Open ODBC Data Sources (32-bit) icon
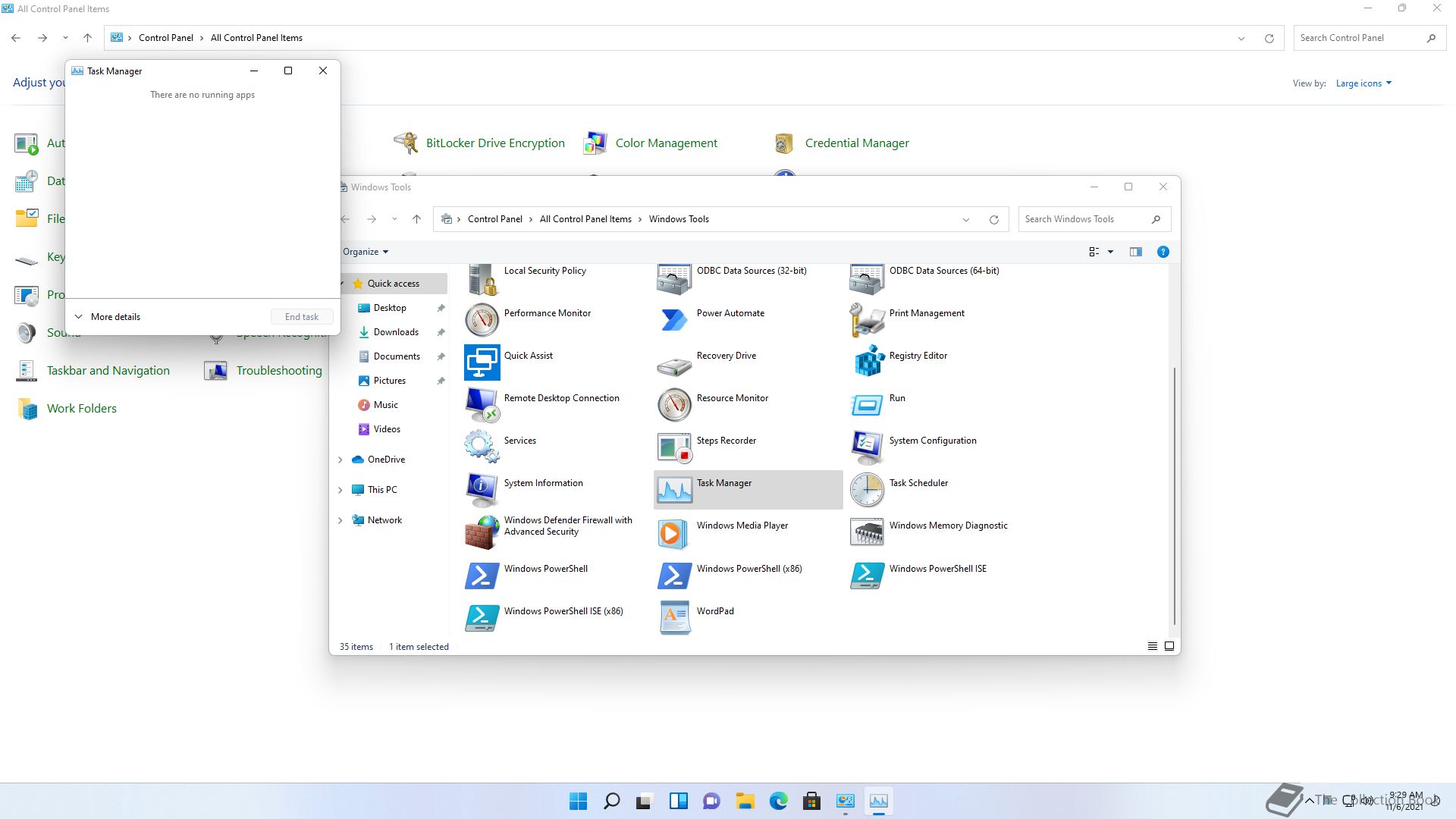 tap(675, 279)
